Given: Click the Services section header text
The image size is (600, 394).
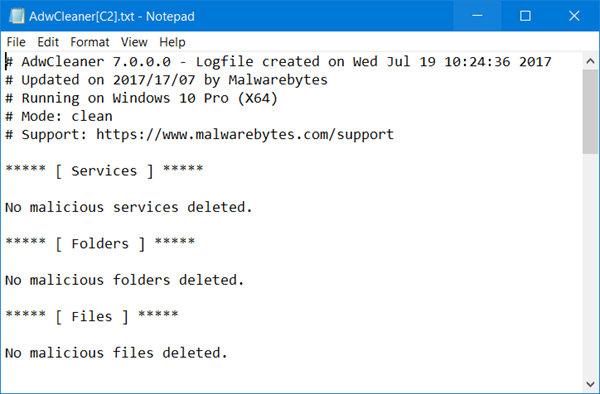Looking at the screenshot, I should [x=104, y=171].
